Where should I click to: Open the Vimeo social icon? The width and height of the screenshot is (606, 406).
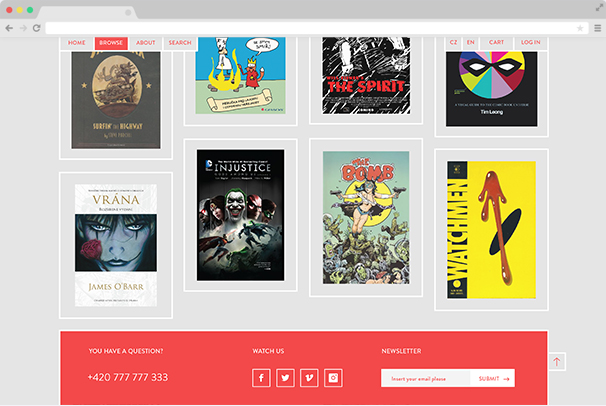(x=309, y=378)
